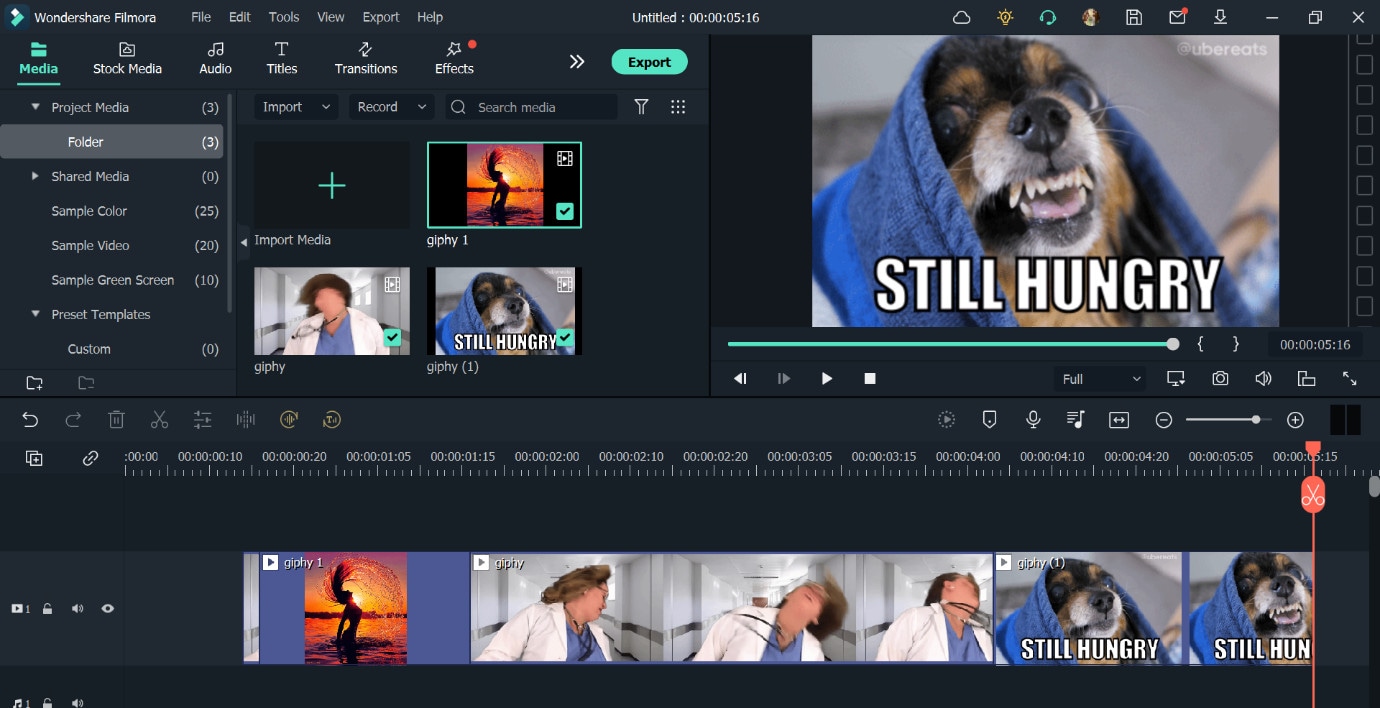Delete selected clip with trash icon
Screen dimensions: 1380x708
(x=116, y=420)
